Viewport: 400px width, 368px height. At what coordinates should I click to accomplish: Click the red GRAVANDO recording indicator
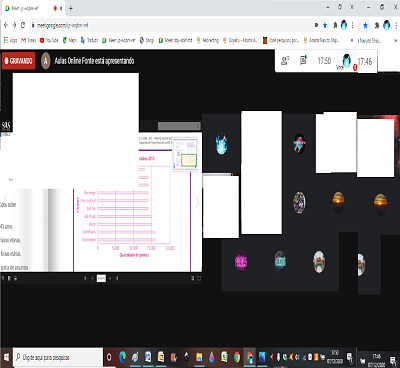tap(19, 61)
